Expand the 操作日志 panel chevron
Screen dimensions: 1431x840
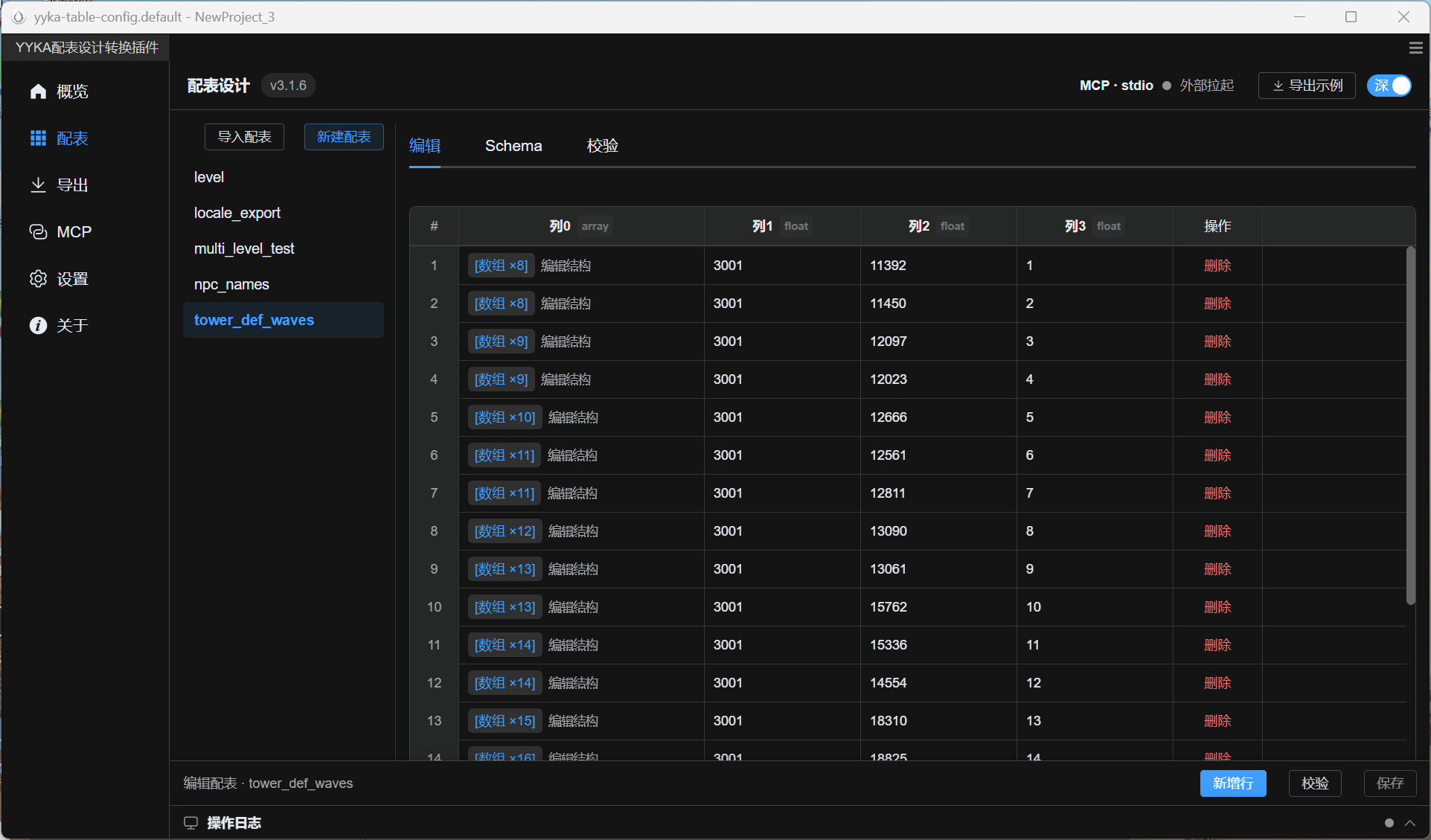tap(1409, 823)
